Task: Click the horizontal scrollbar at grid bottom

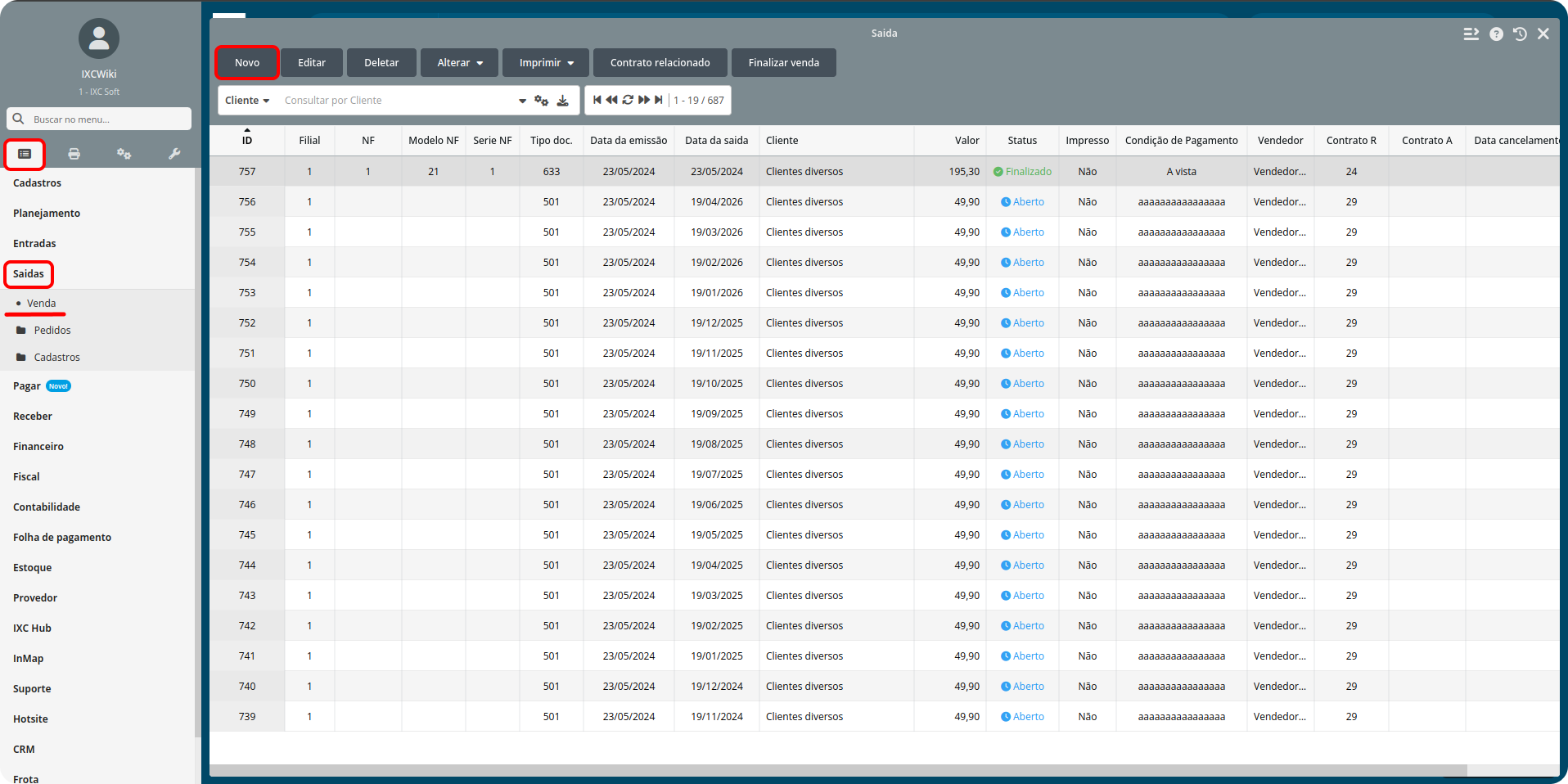Action: click(838, 770)
